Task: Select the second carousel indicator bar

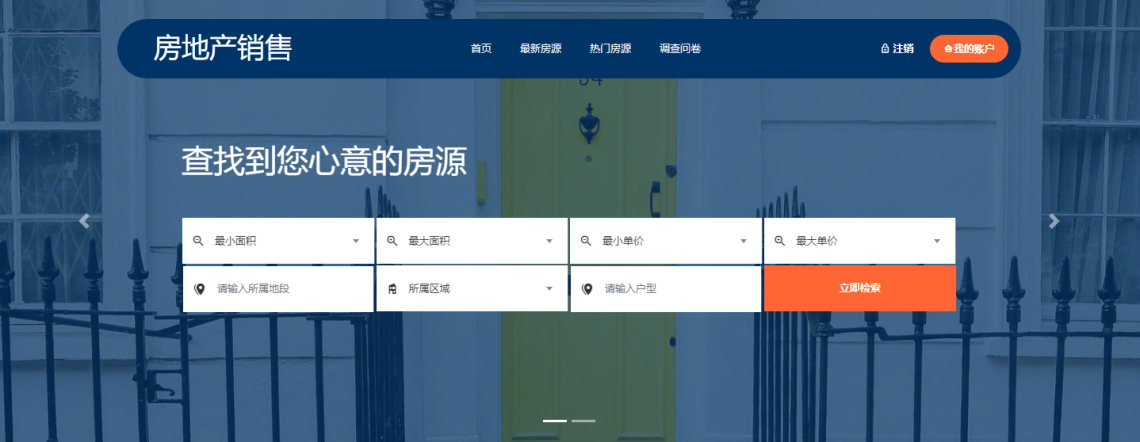Action: click(583, 421)
